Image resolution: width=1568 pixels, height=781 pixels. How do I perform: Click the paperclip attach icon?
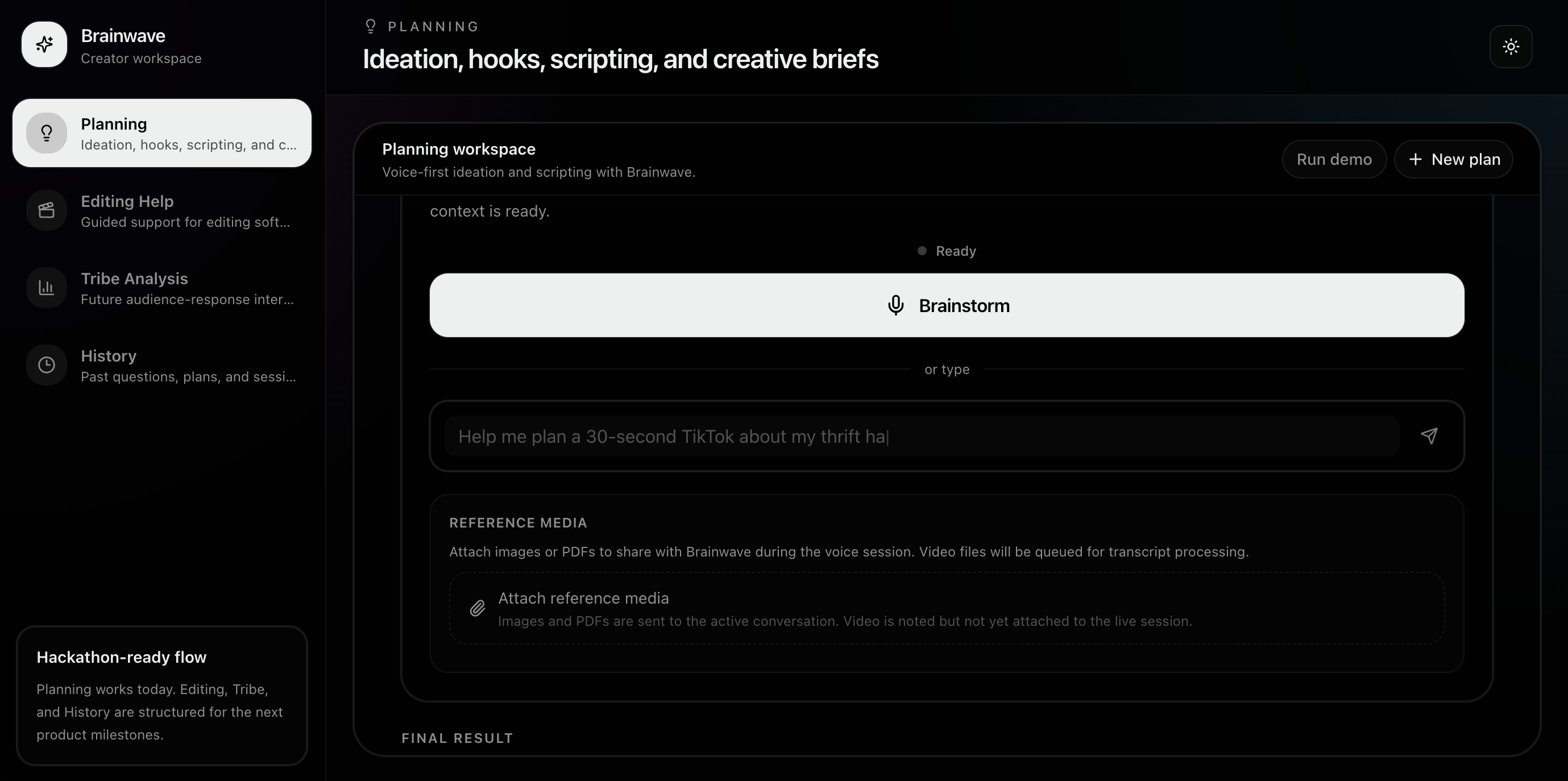coord(477,608)
